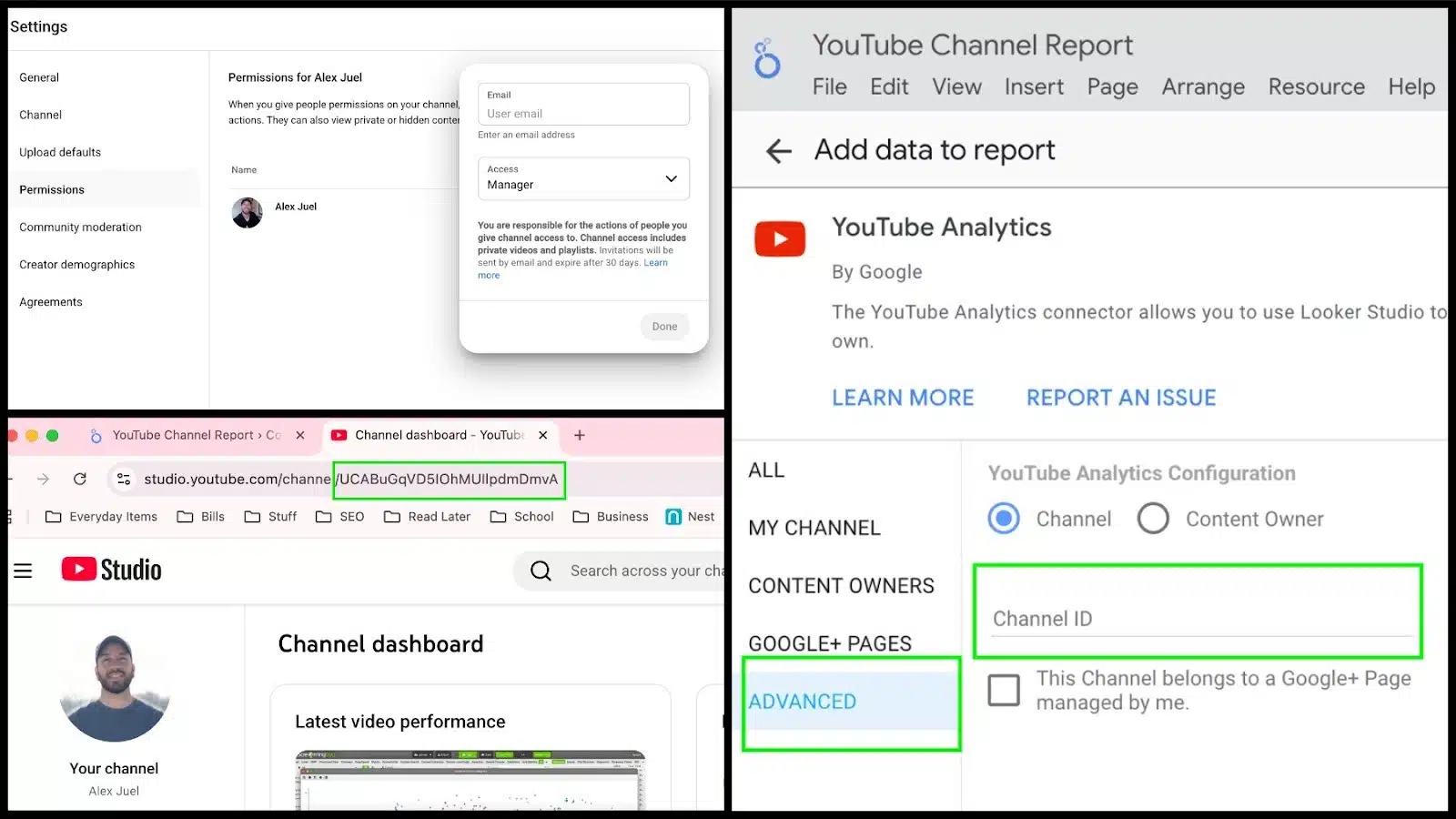
Task: Select the ALL tab
Action: 766,470
